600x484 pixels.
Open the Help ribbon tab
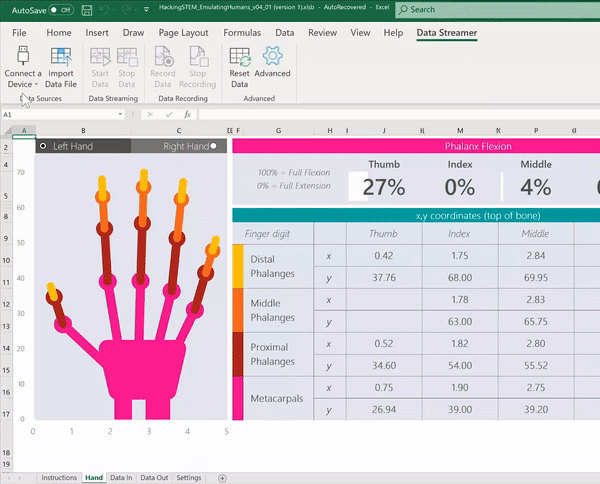click(393, 33)
